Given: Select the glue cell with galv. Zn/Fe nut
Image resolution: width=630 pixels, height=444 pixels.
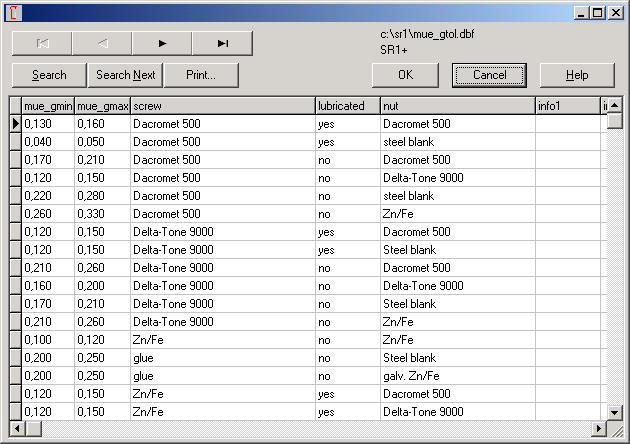Looking at the screenshot, I should 222,376.
